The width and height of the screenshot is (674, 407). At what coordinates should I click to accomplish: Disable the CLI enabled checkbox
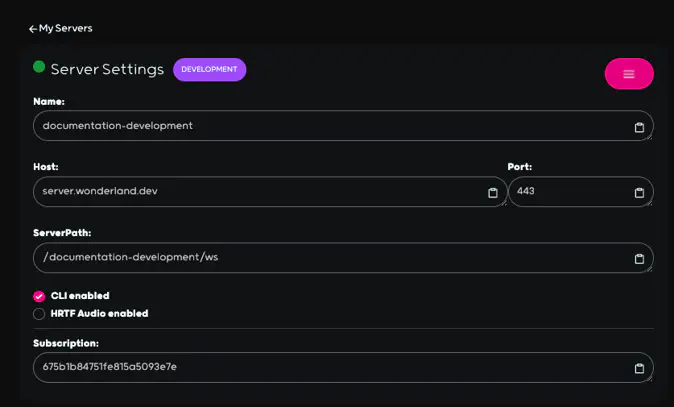pyautogui.click(x=39, y=296)
